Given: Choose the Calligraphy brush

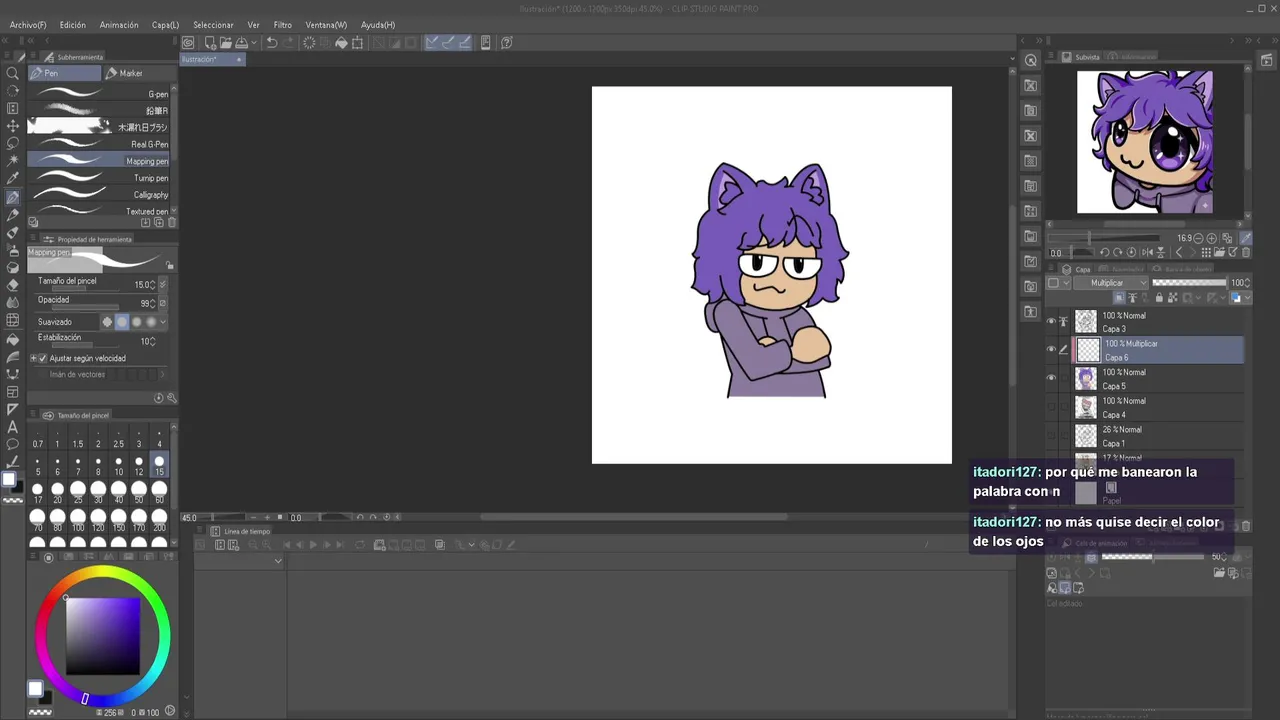Looking at the screenshot, I should tap(100, 195).
